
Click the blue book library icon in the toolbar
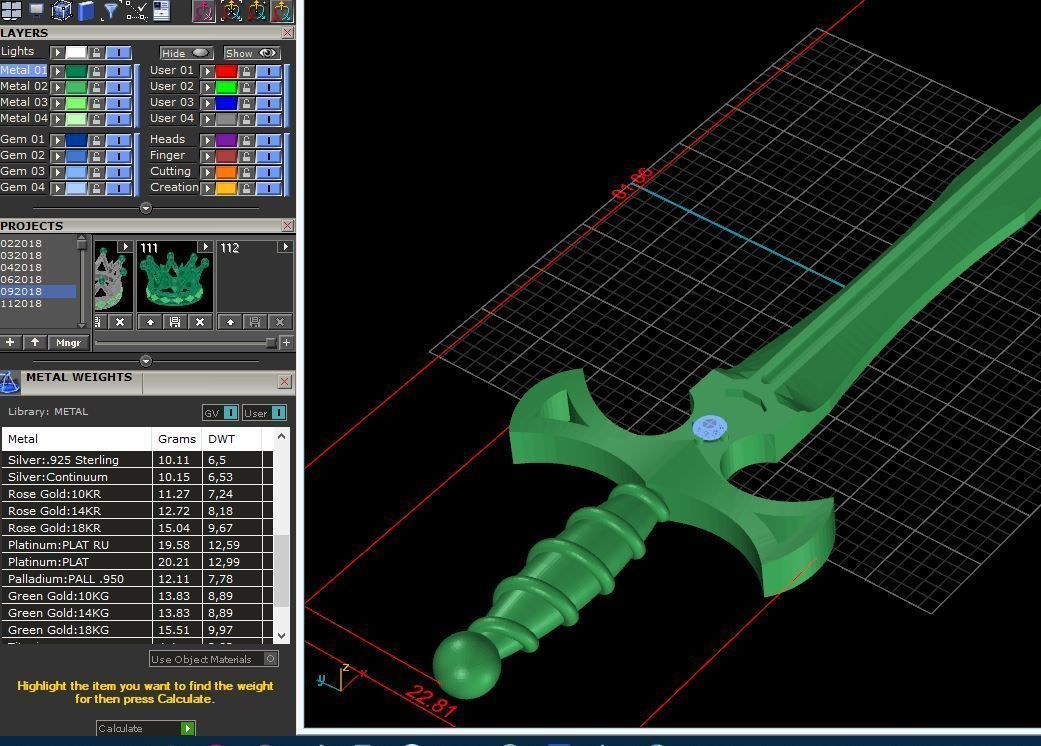point(85,12)
